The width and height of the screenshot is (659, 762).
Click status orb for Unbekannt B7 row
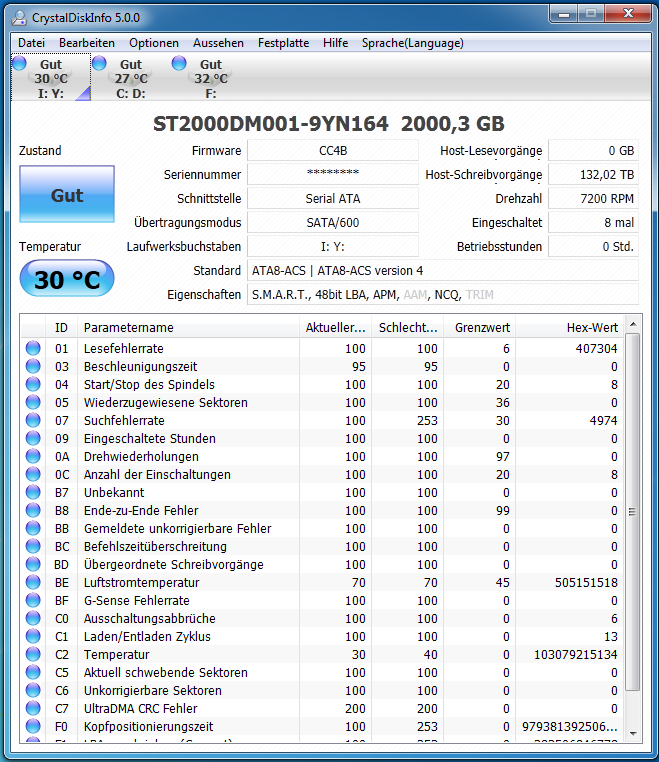[33, 492]
